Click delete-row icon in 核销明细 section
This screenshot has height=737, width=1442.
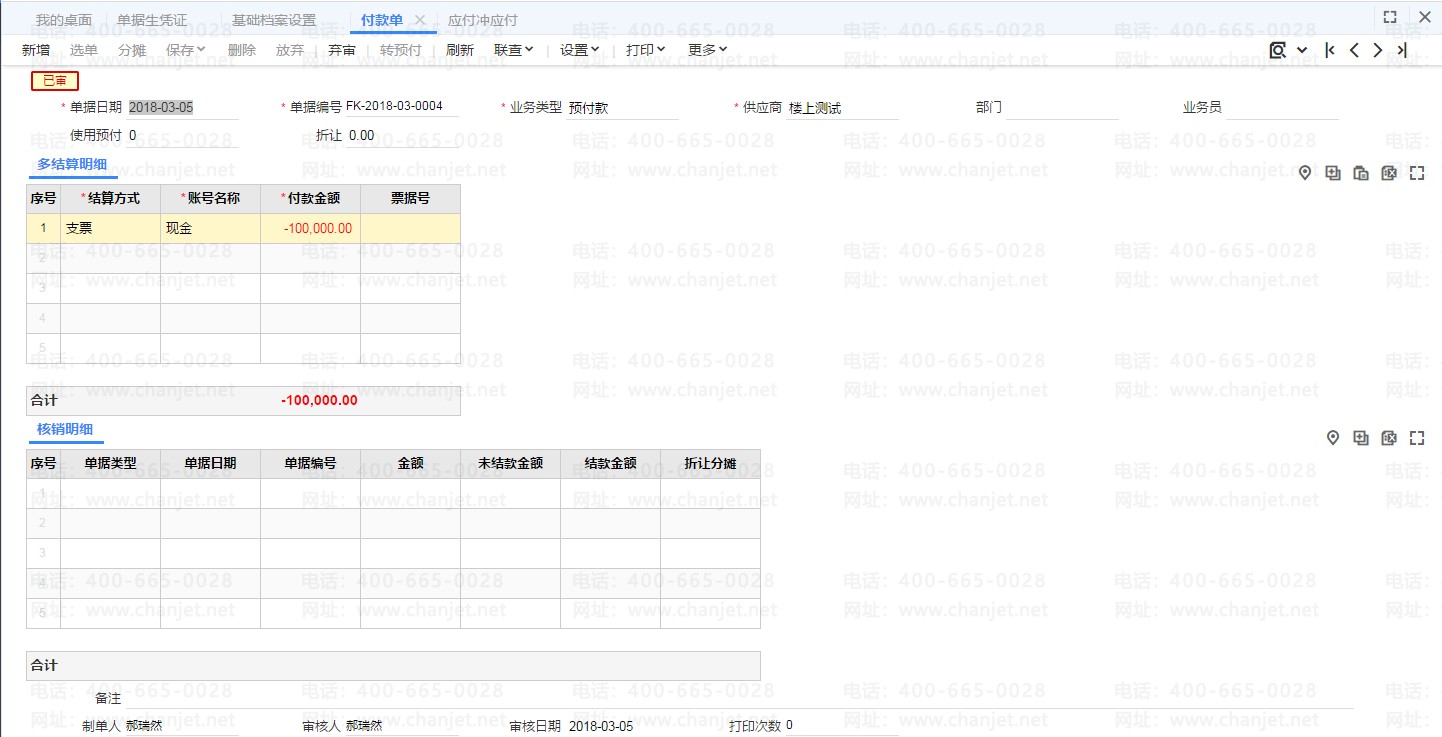[x=1389, y=438]
